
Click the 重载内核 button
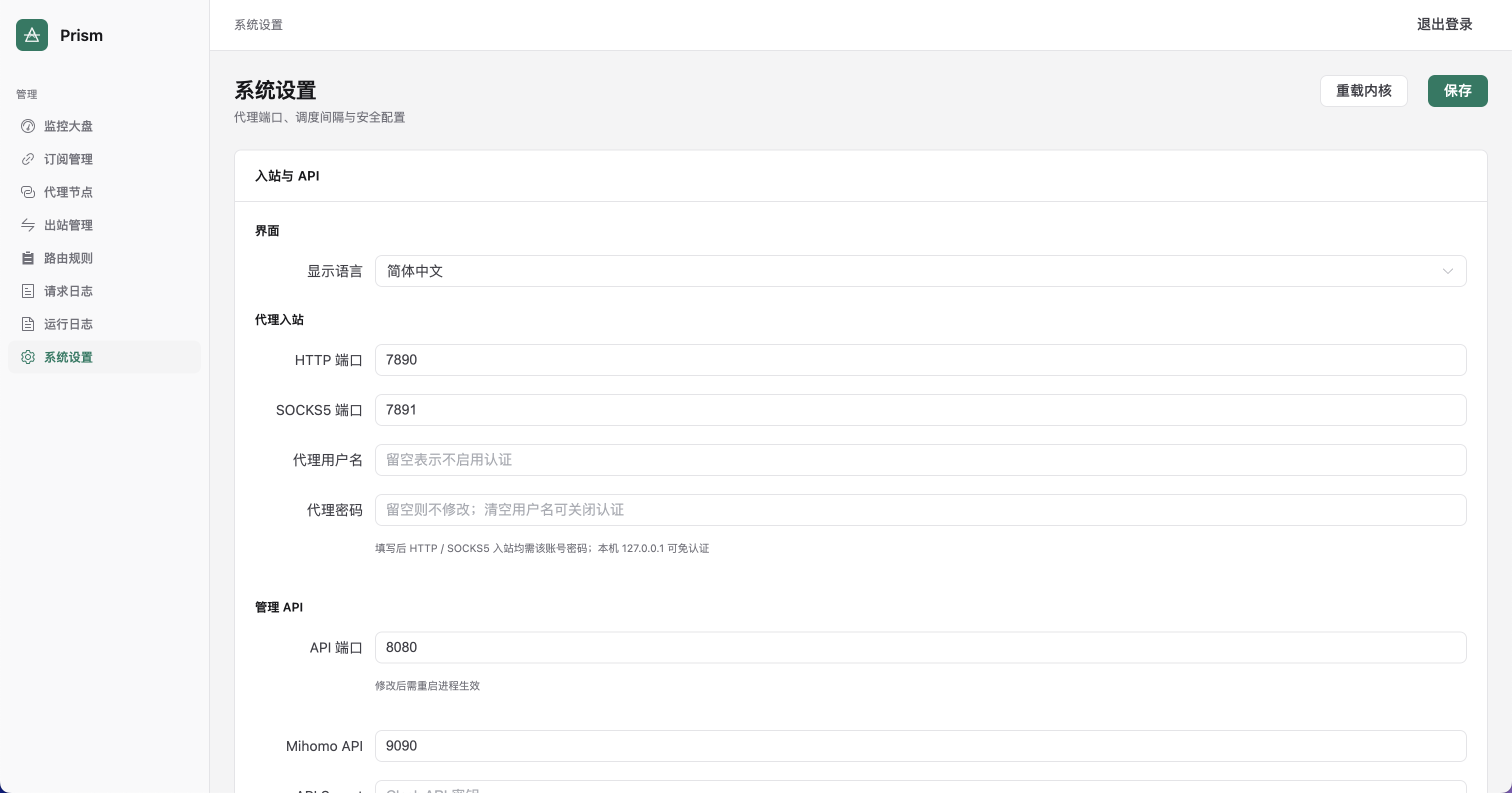tap(1363, 91)
